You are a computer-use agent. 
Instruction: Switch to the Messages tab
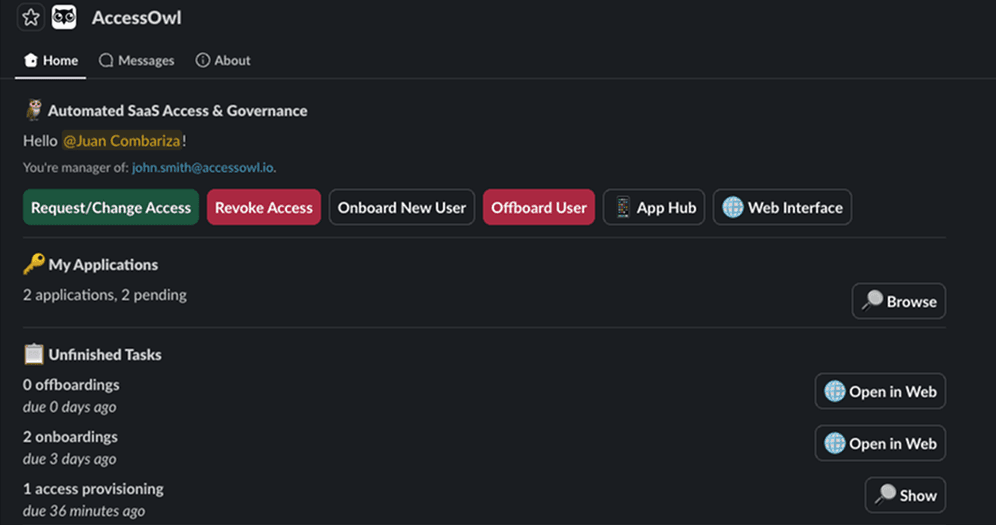tap(137, 60)
